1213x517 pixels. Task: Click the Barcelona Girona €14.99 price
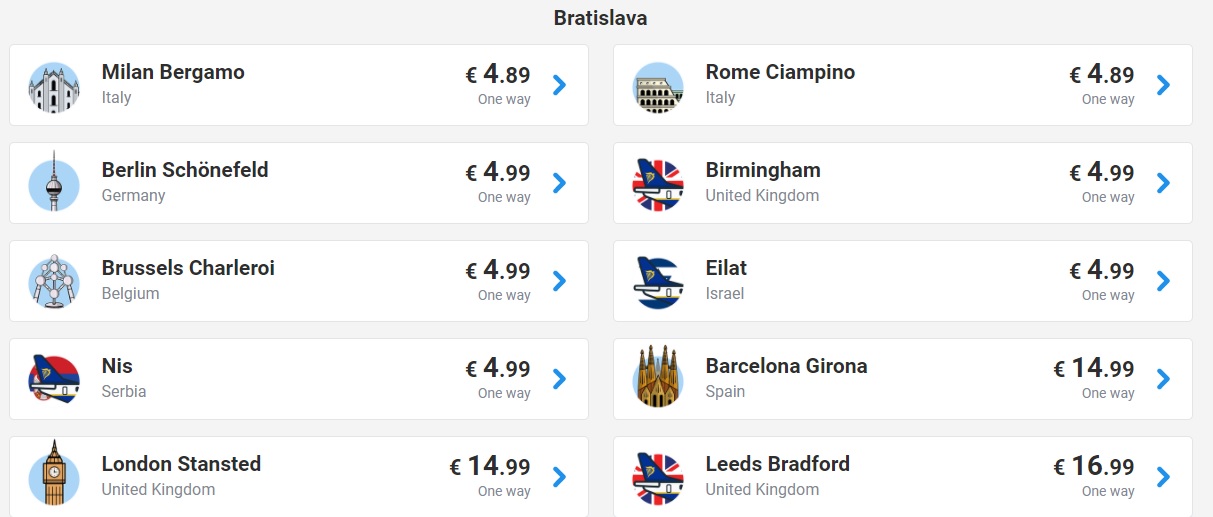pos(1093,368)
